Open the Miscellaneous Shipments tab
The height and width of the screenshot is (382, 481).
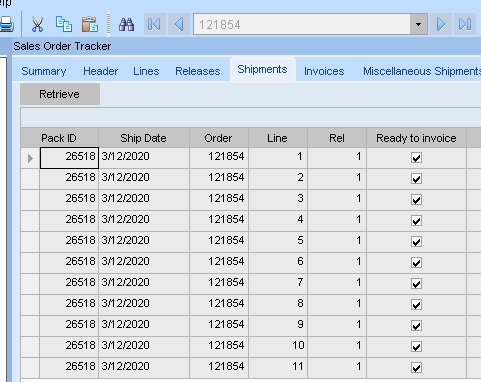(x=422, y=71)
